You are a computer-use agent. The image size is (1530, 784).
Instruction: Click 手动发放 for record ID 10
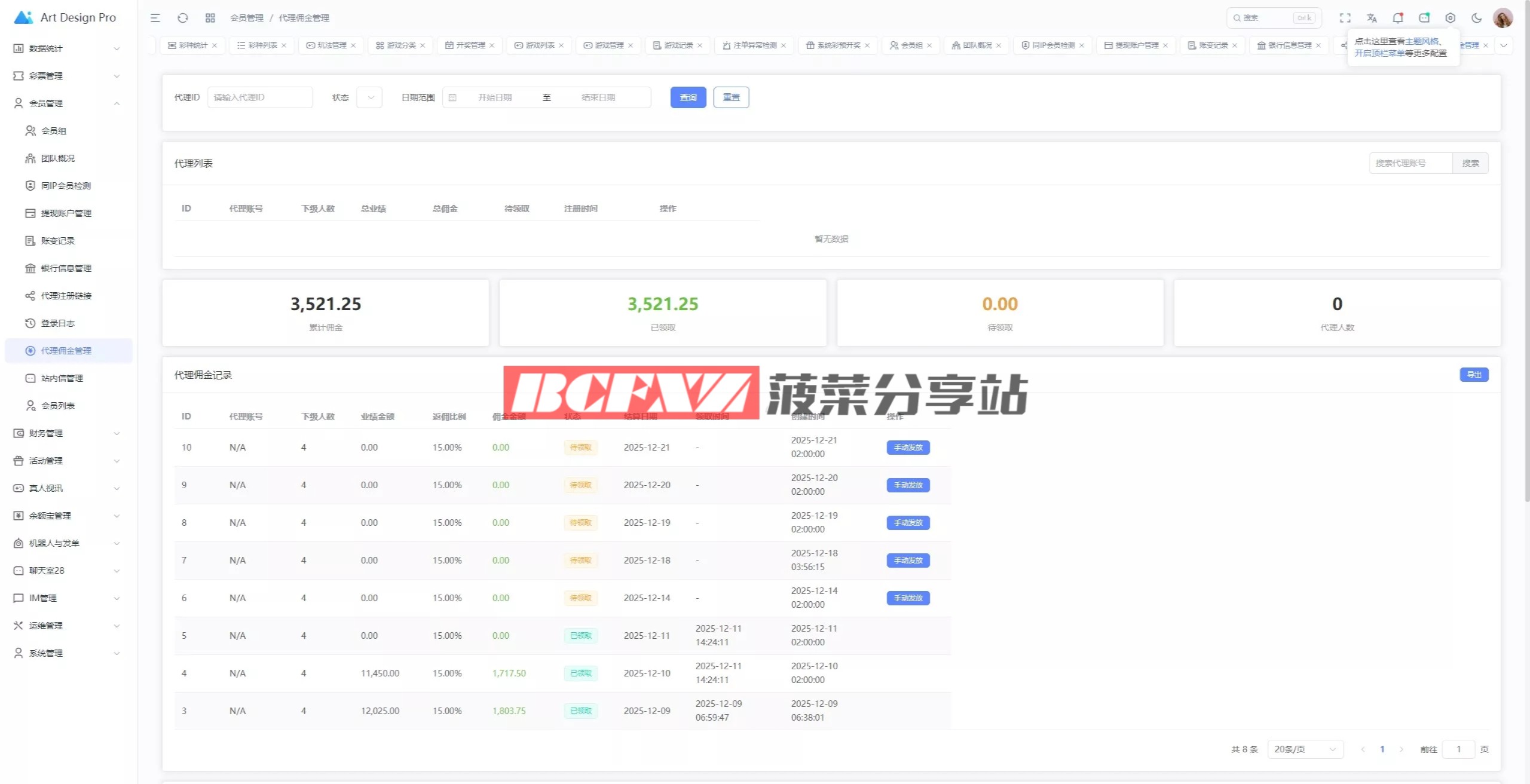click(x=908, y=448)
